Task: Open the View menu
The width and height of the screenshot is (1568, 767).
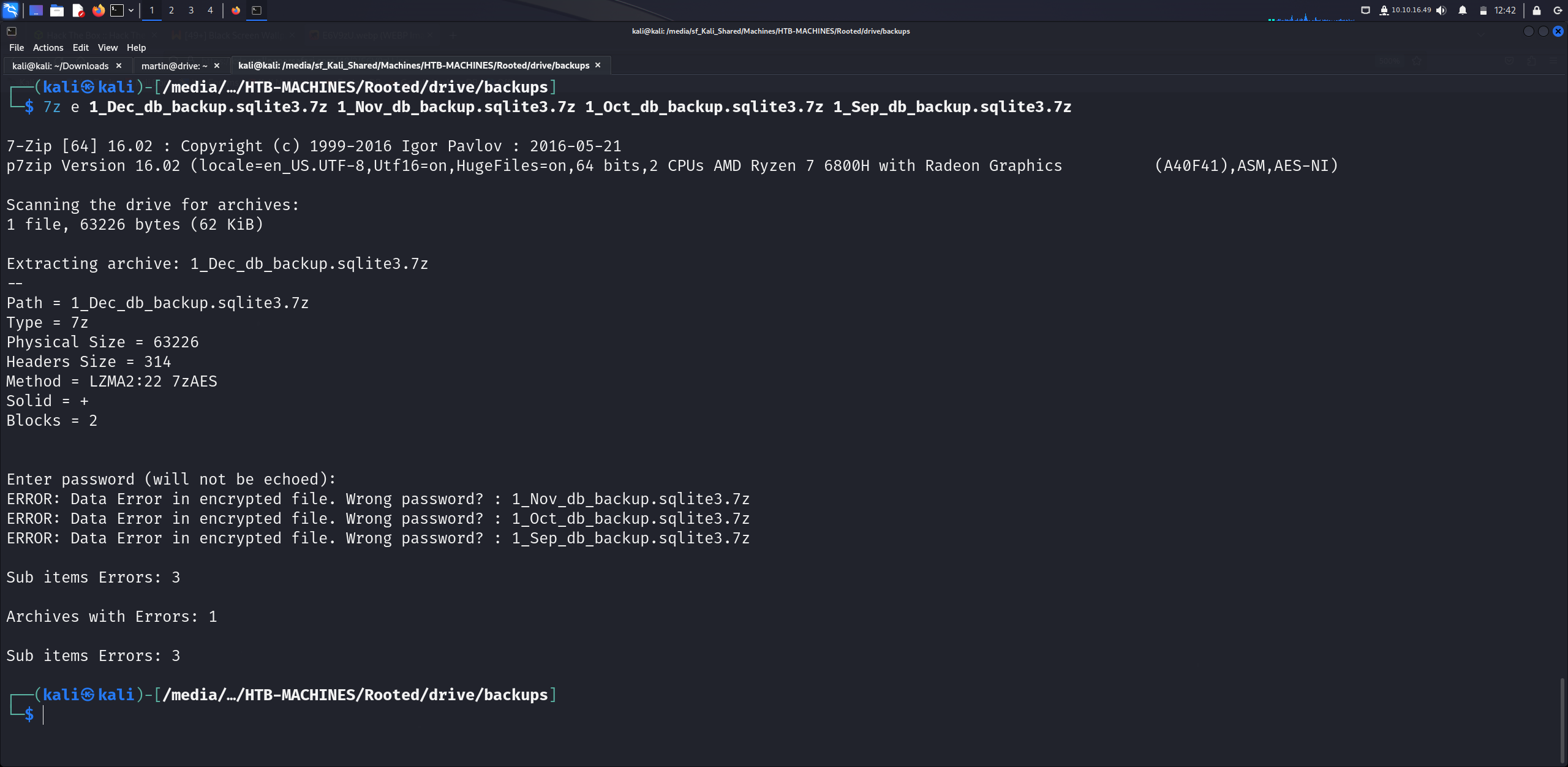Action: (x=107, y=48)
